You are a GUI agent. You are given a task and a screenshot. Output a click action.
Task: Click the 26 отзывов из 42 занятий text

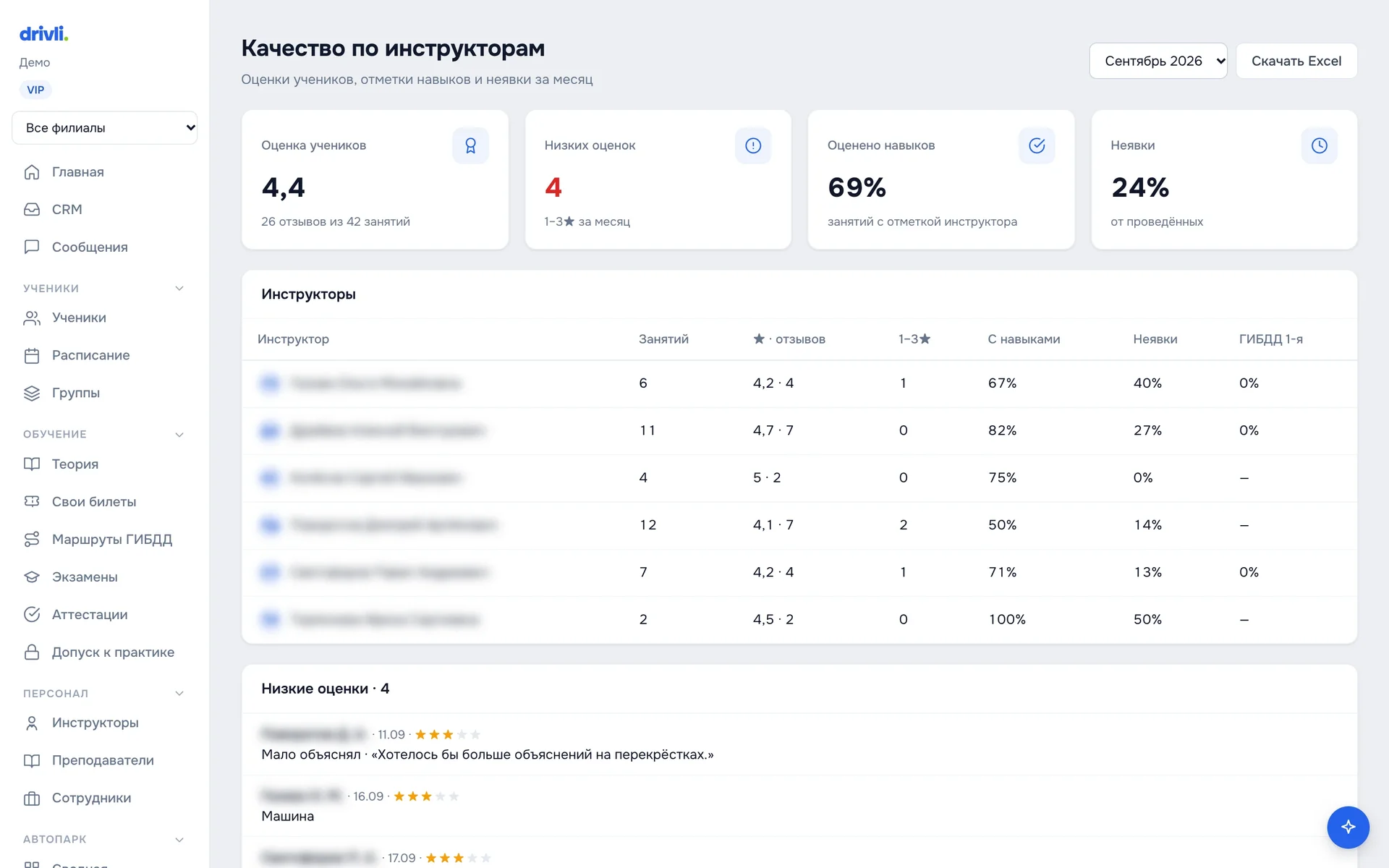pos(336,222)
